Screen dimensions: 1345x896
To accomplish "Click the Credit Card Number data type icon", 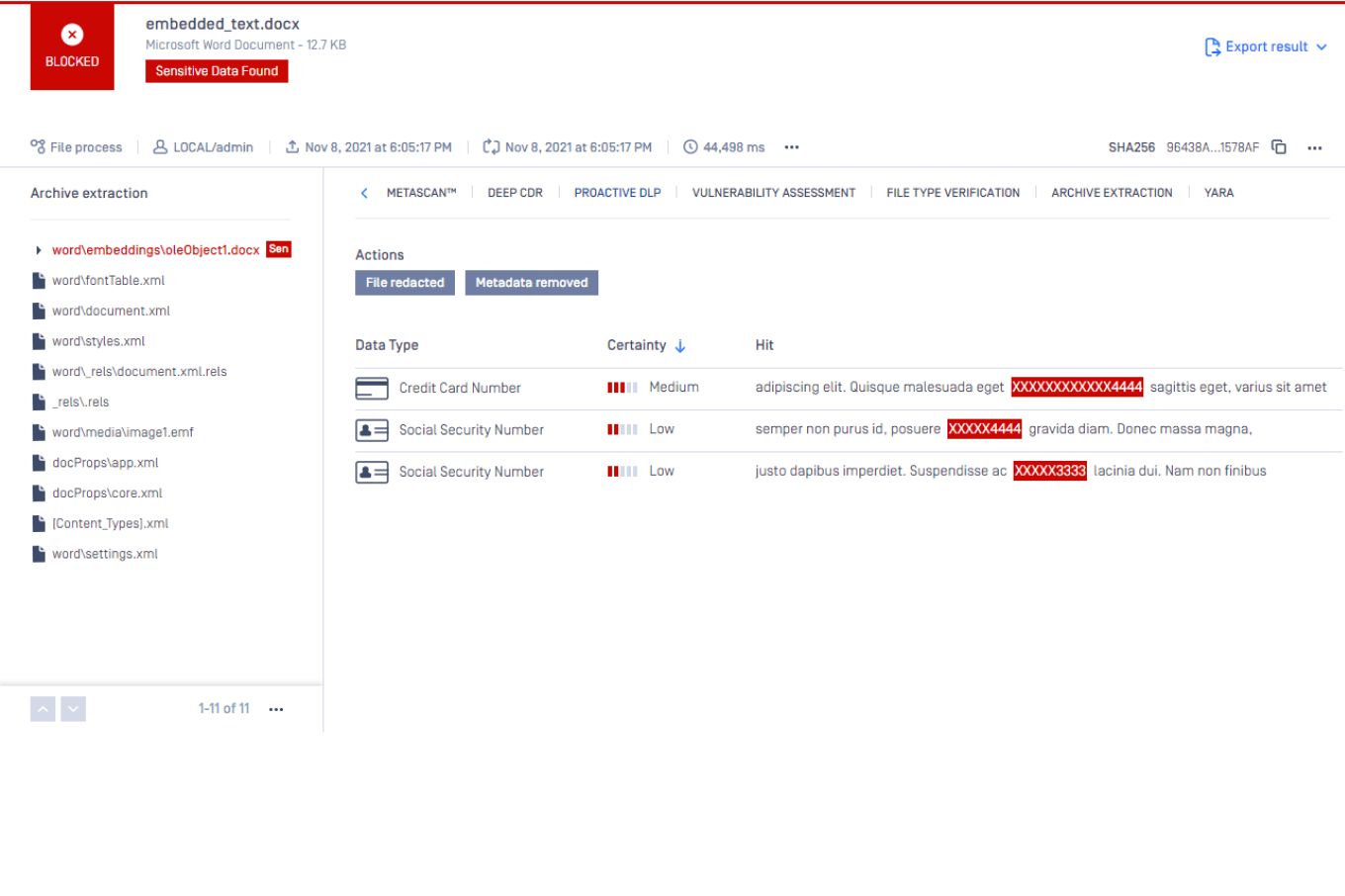I will [372, 388].
